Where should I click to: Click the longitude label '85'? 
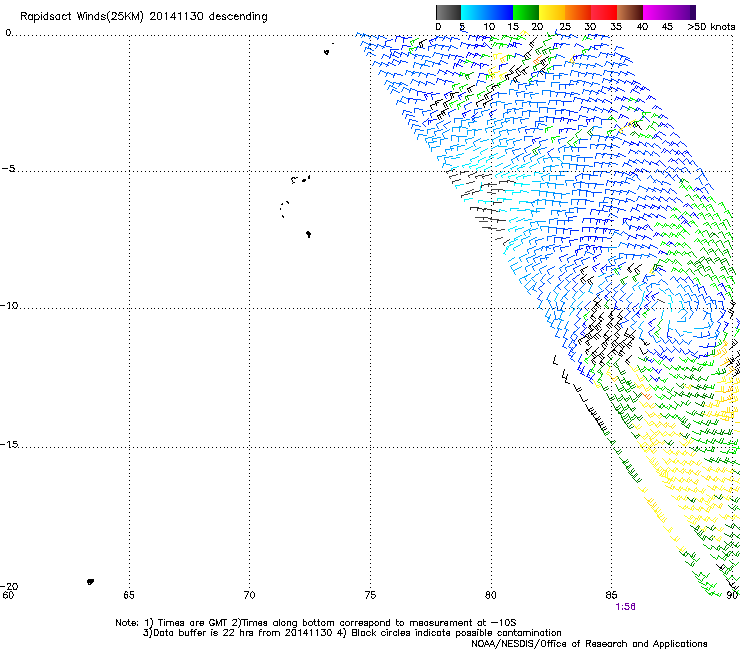[x=611, y=595]
